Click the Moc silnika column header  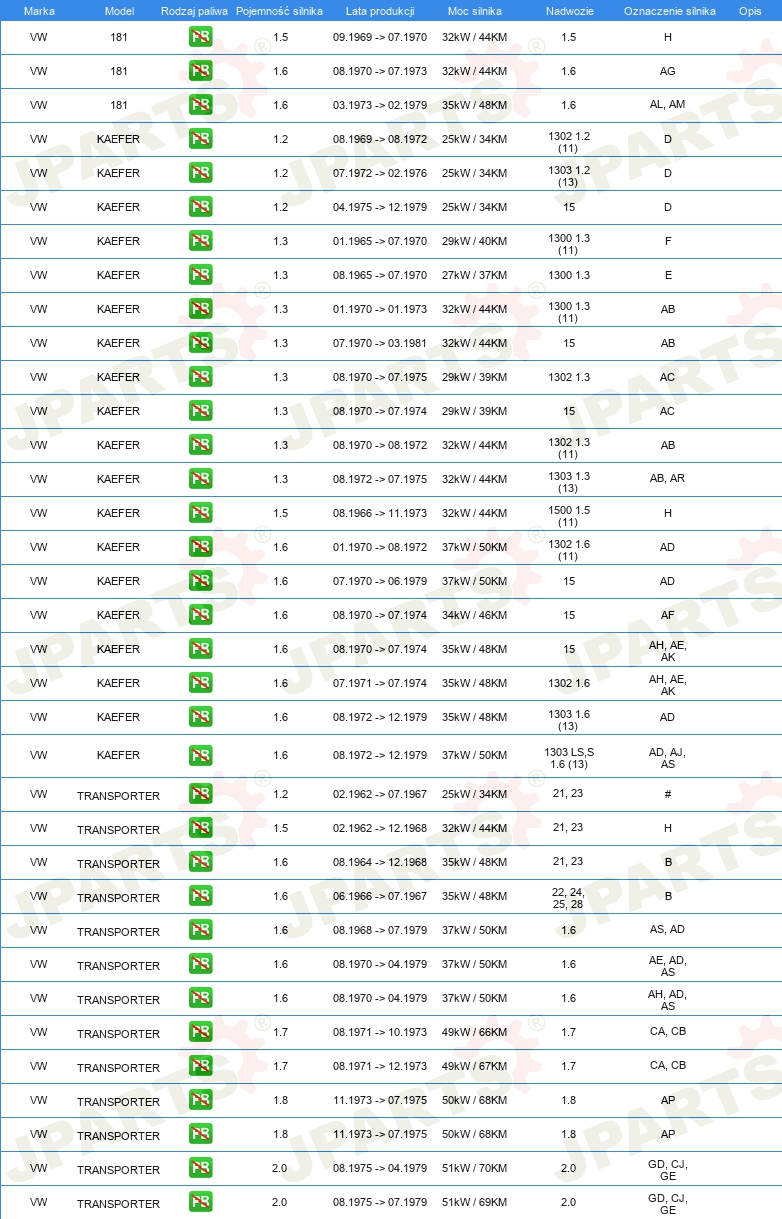coord(474,11)
